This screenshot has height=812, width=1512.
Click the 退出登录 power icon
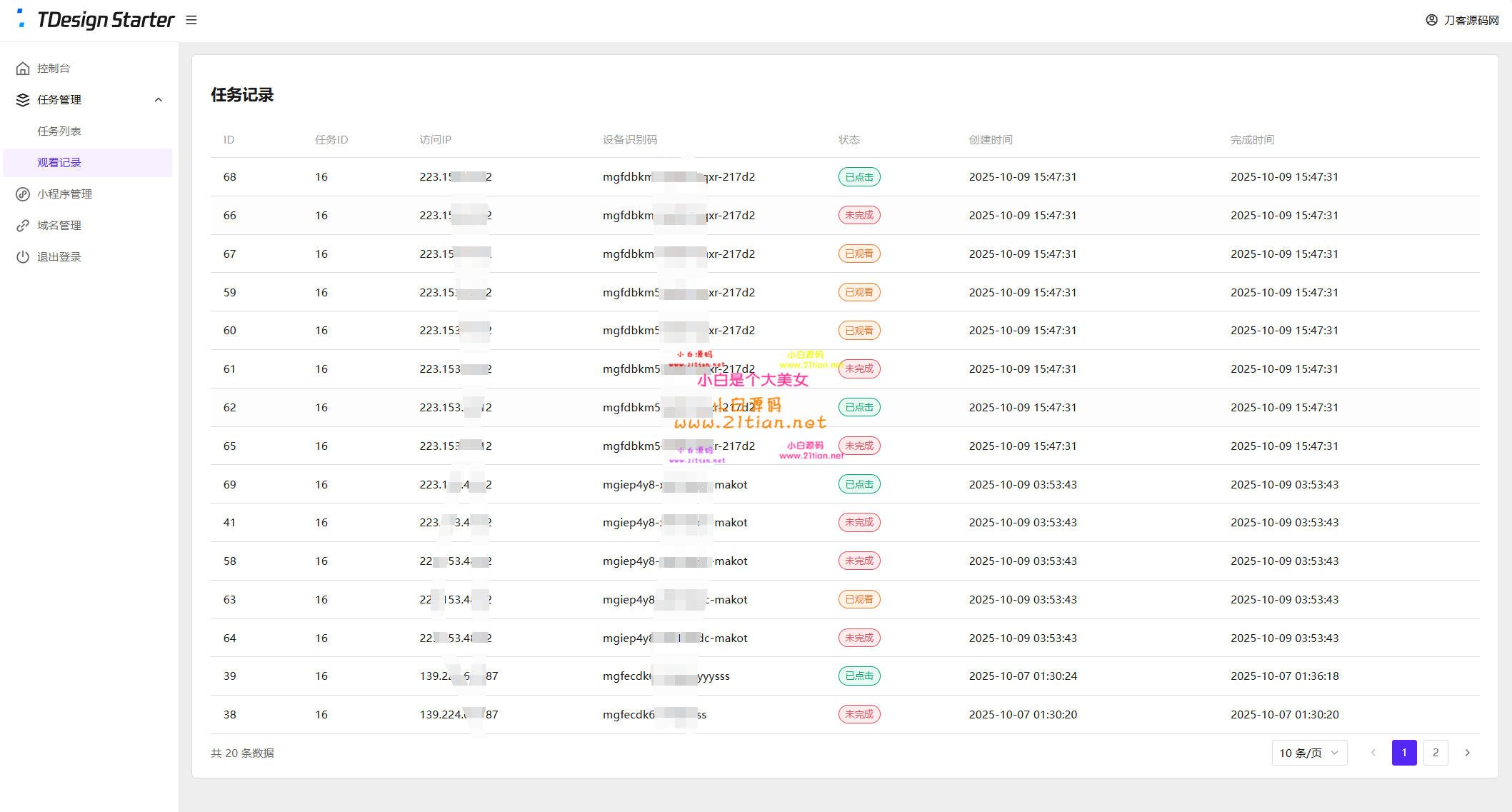(x=23, y=257)
